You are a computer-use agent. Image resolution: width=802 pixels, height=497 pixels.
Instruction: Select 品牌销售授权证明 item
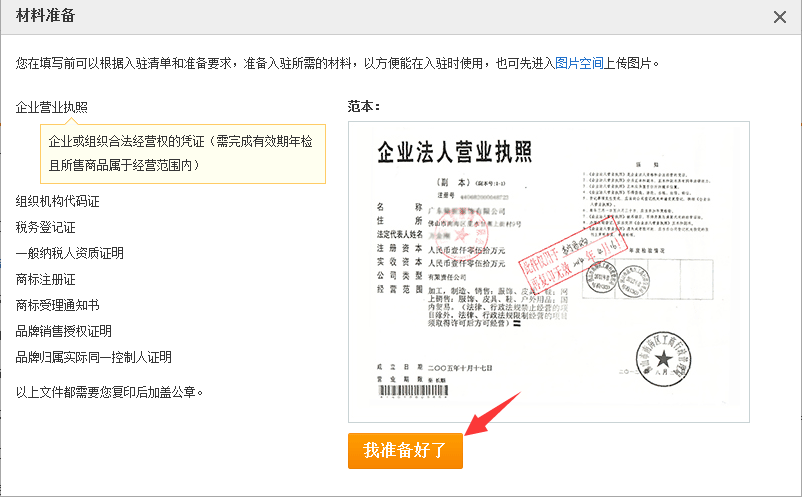pyautogui.click(x=63, y=331)
